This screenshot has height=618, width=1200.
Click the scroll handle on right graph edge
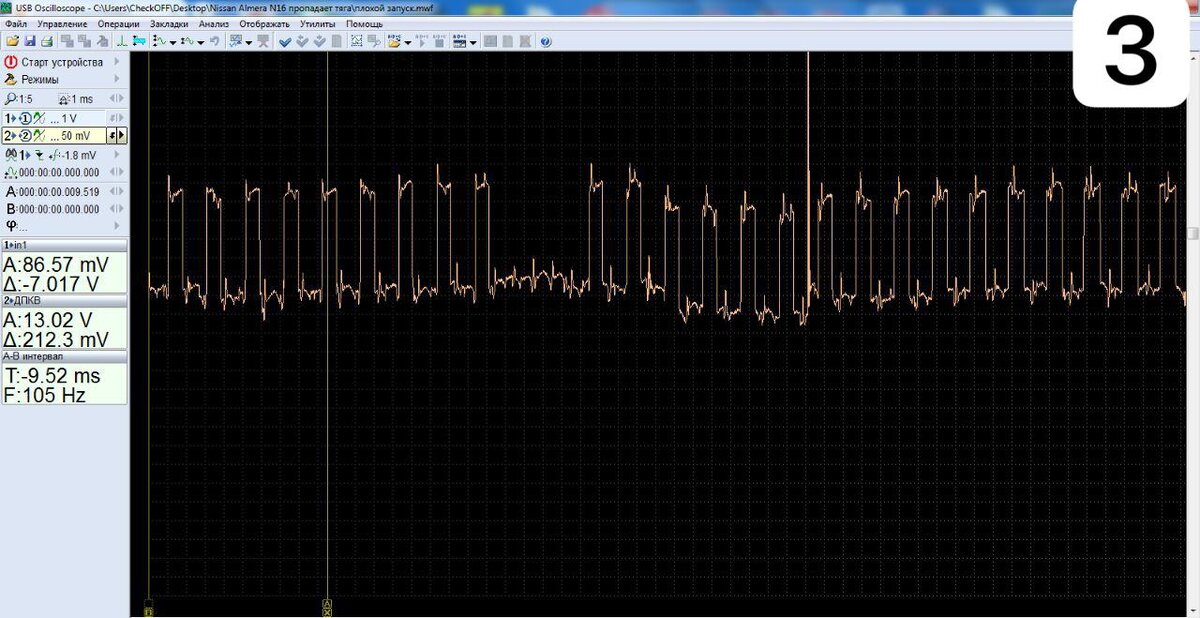point(1194,232)
